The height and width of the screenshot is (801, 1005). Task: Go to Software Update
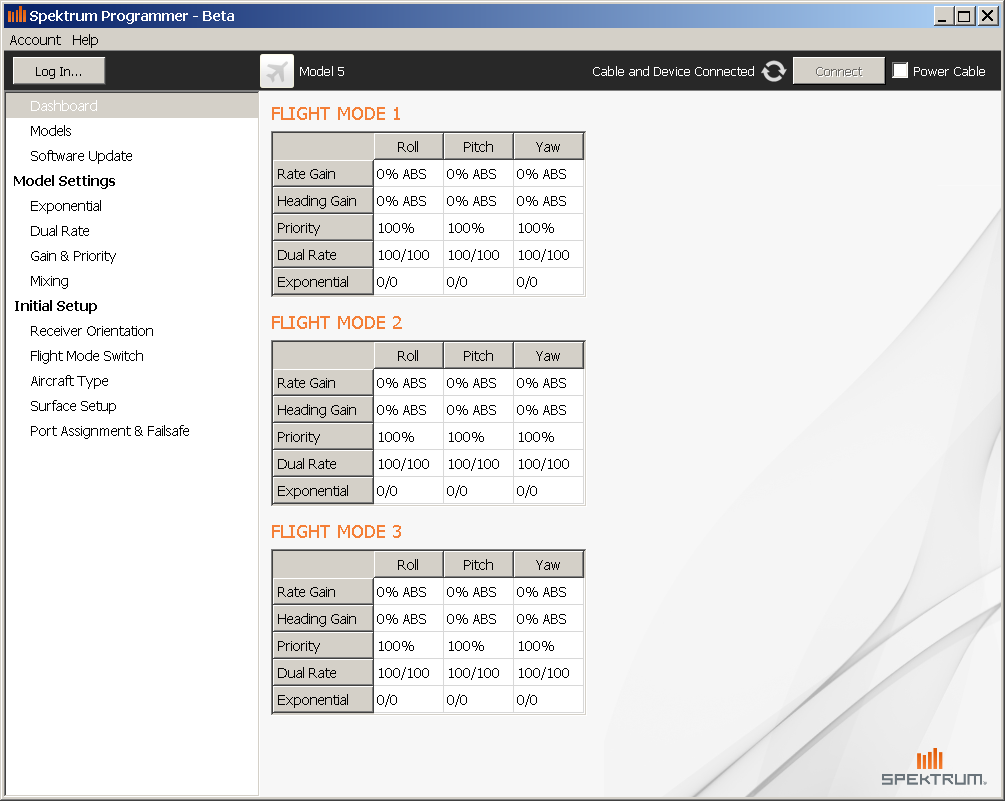click(x=81, y=156)
